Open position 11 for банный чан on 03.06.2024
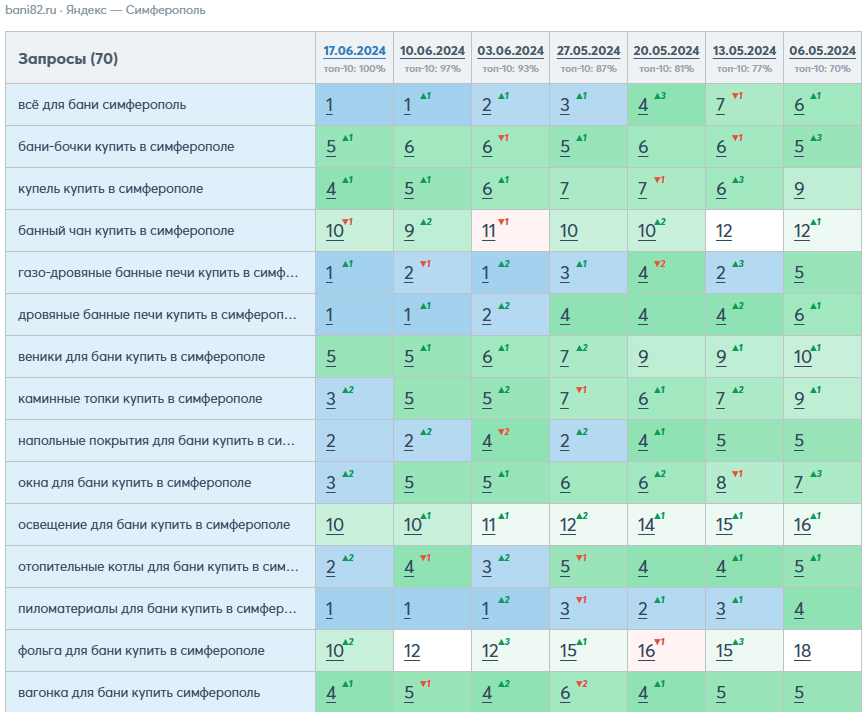This screenshot has width=866, height=712. pos(488,231)
